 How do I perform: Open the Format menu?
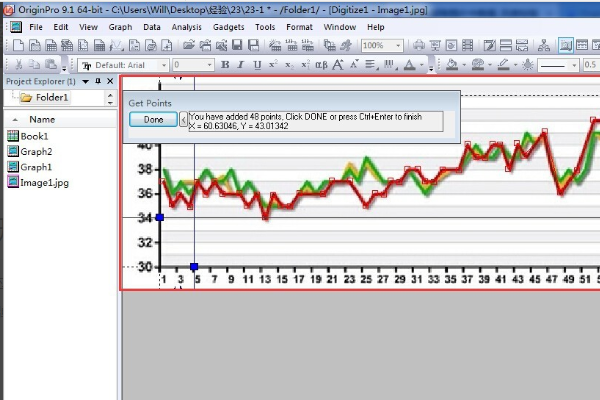point(299,27)
